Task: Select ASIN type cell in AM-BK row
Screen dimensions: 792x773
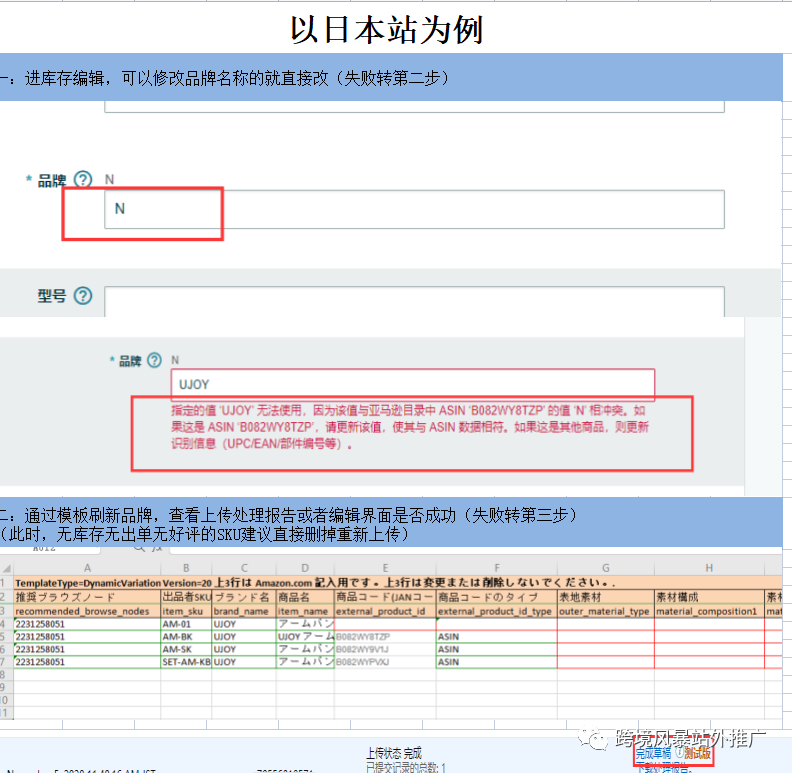Action: (497, 637)
